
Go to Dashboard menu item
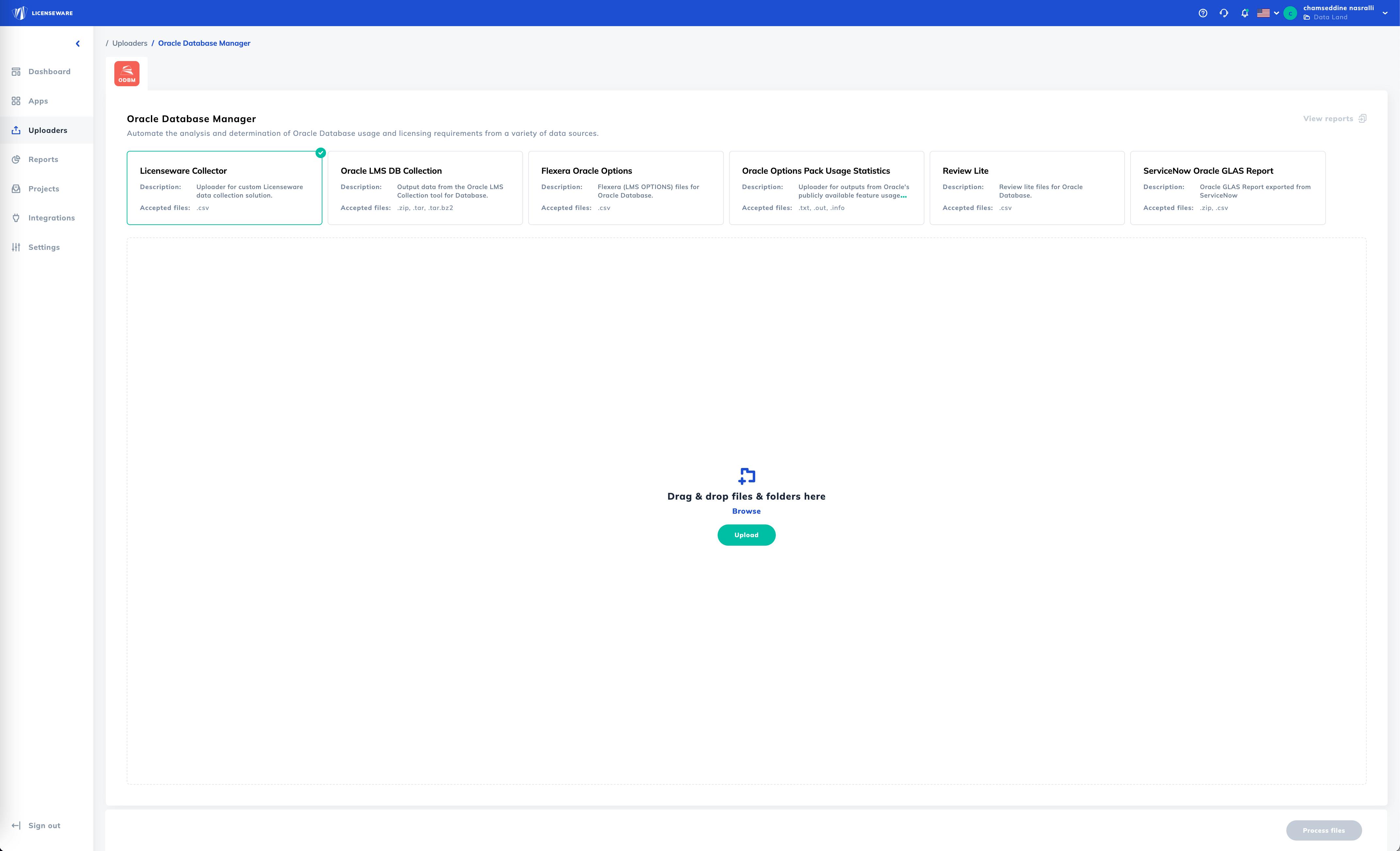tap(47, 72)
